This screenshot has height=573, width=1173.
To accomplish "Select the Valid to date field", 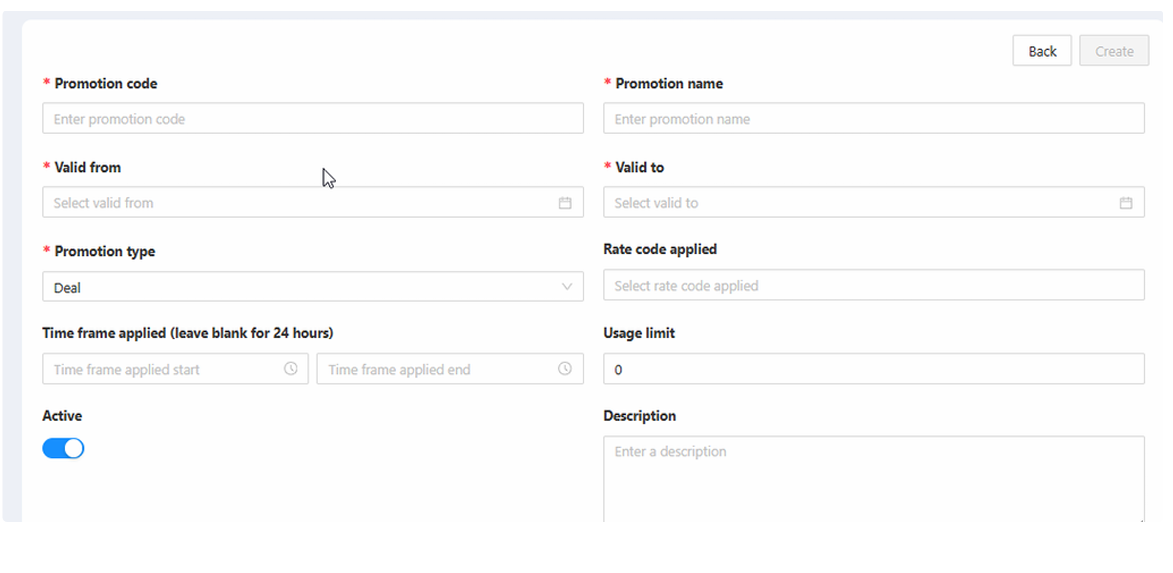I will (x=860, y=203).
